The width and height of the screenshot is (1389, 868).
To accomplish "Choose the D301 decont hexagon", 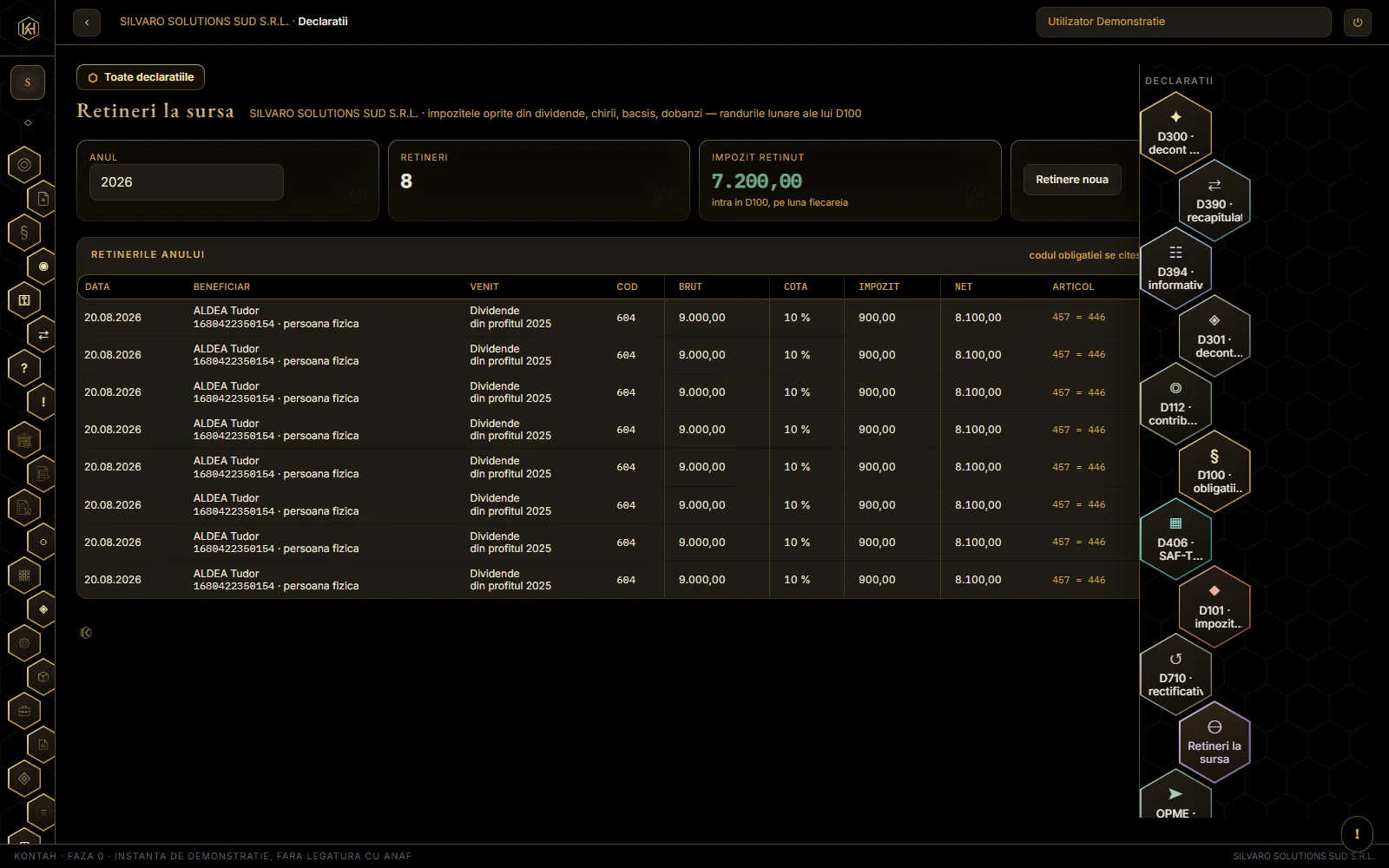I will point(1215,336).
